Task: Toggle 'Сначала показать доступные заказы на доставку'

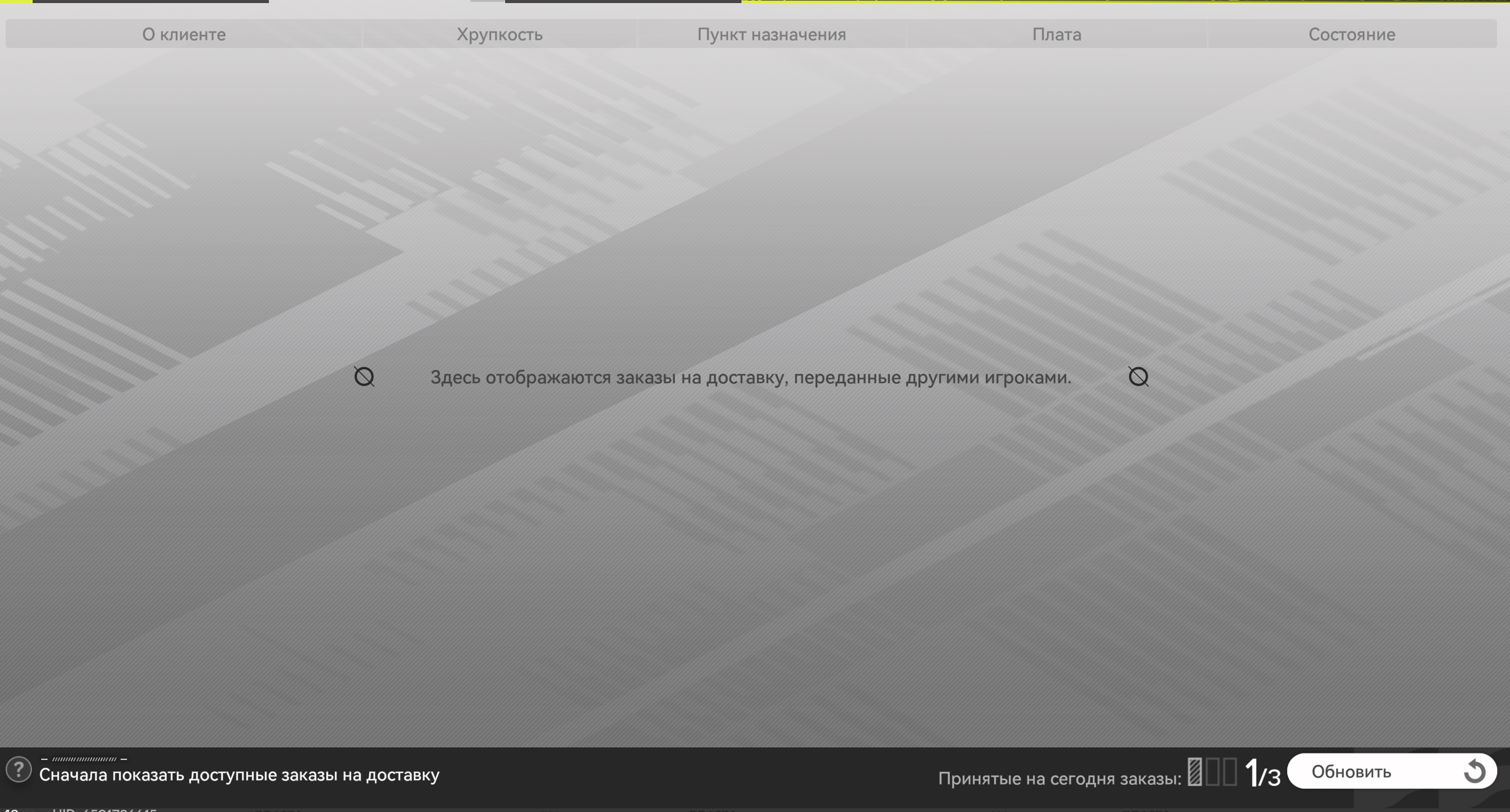Action: [239, 775]
